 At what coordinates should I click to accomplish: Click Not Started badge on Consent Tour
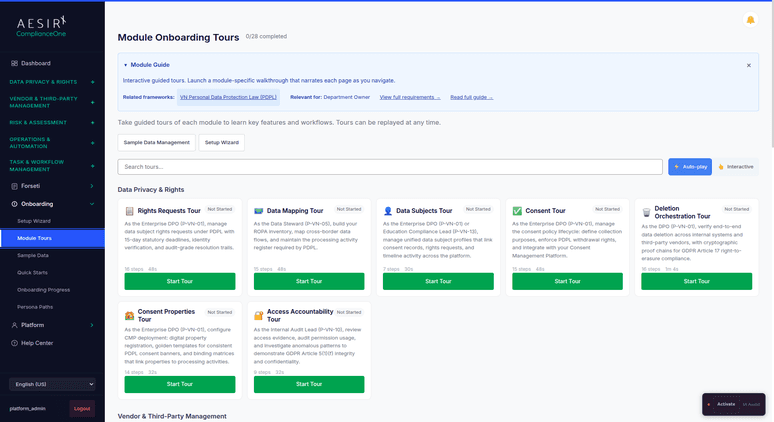pos(607,209)
